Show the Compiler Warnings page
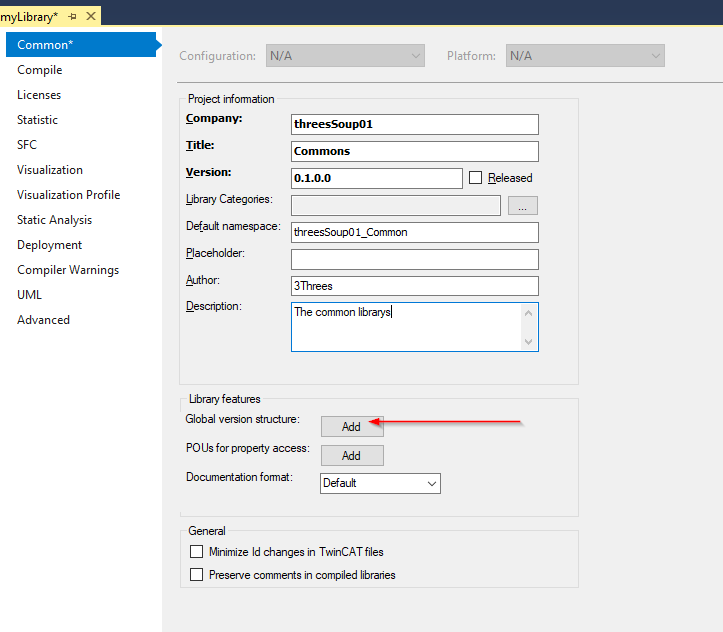Image resolution: width=723 pixels, height=632 pixels. [x=68, y=270]
